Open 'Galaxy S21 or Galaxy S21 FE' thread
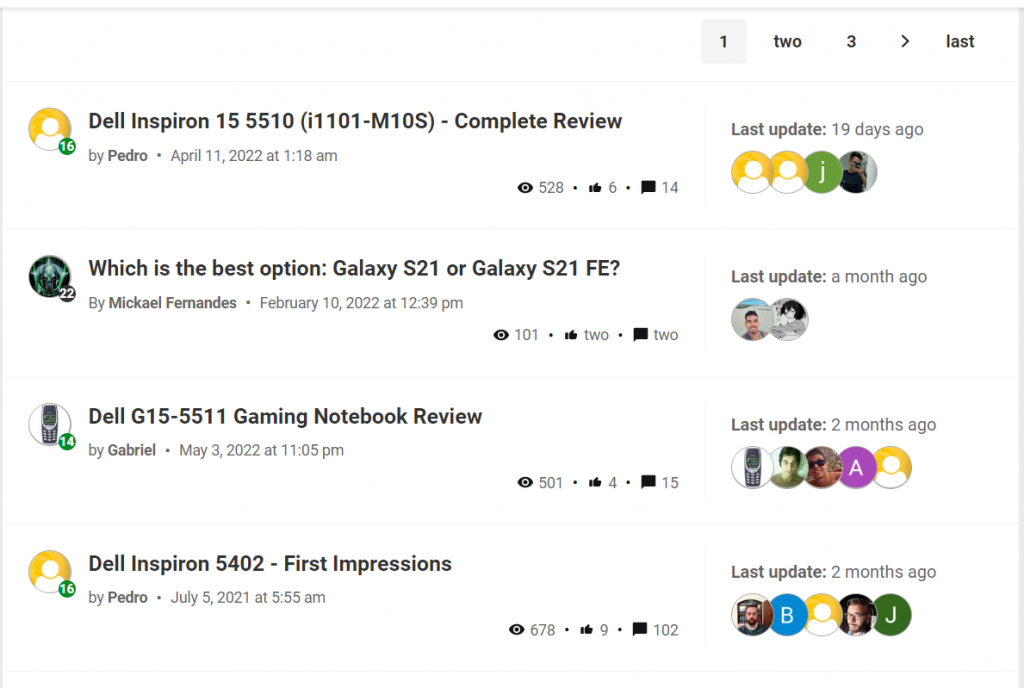 pos(354,269)
